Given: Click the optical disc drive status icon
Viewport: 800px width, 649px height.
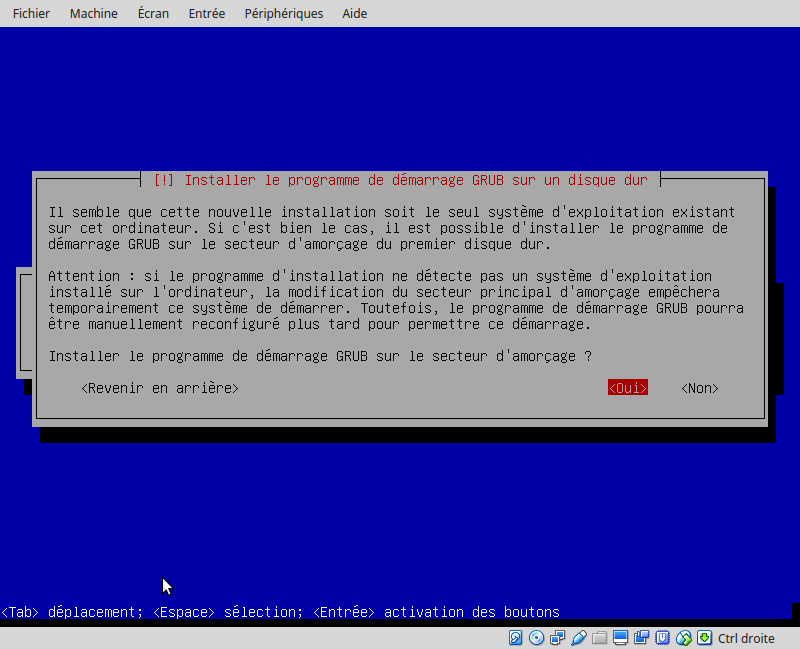Looking at the screenshot, I should (536, 638).
